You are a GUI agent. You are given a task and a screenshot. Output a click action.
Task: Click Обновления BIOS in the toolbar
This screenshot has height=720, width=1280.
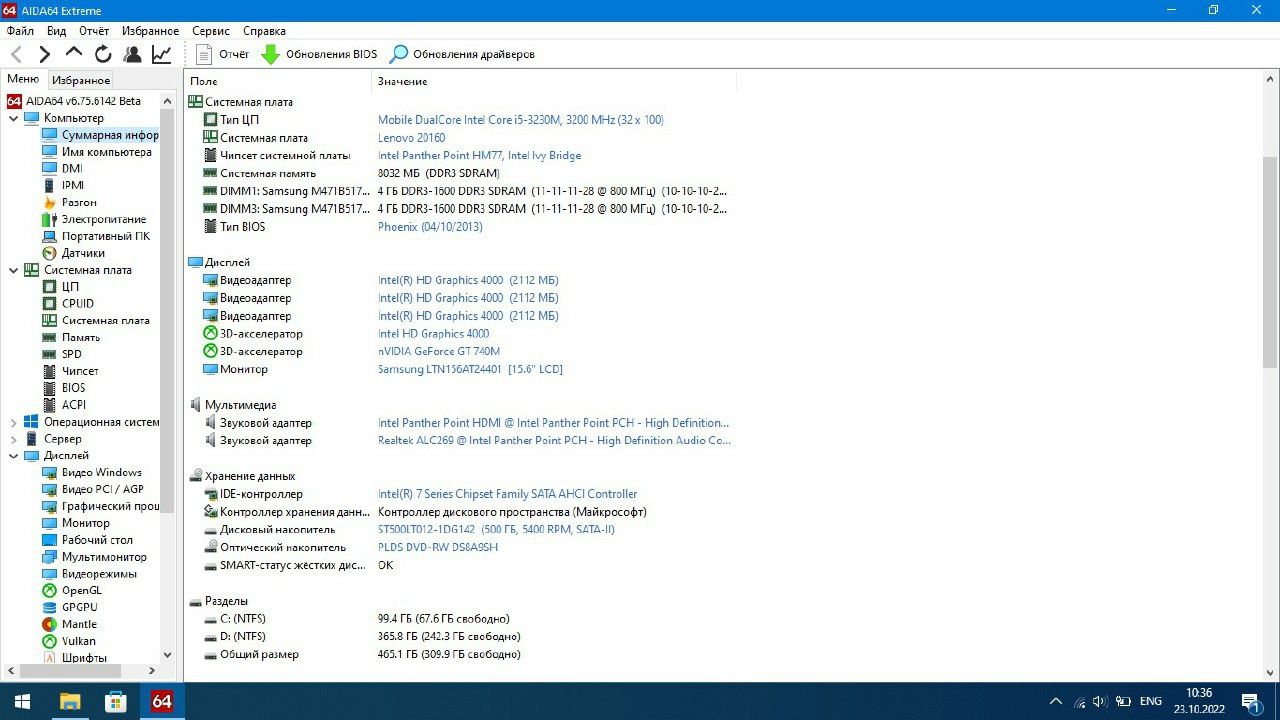(x=319, y=54)
